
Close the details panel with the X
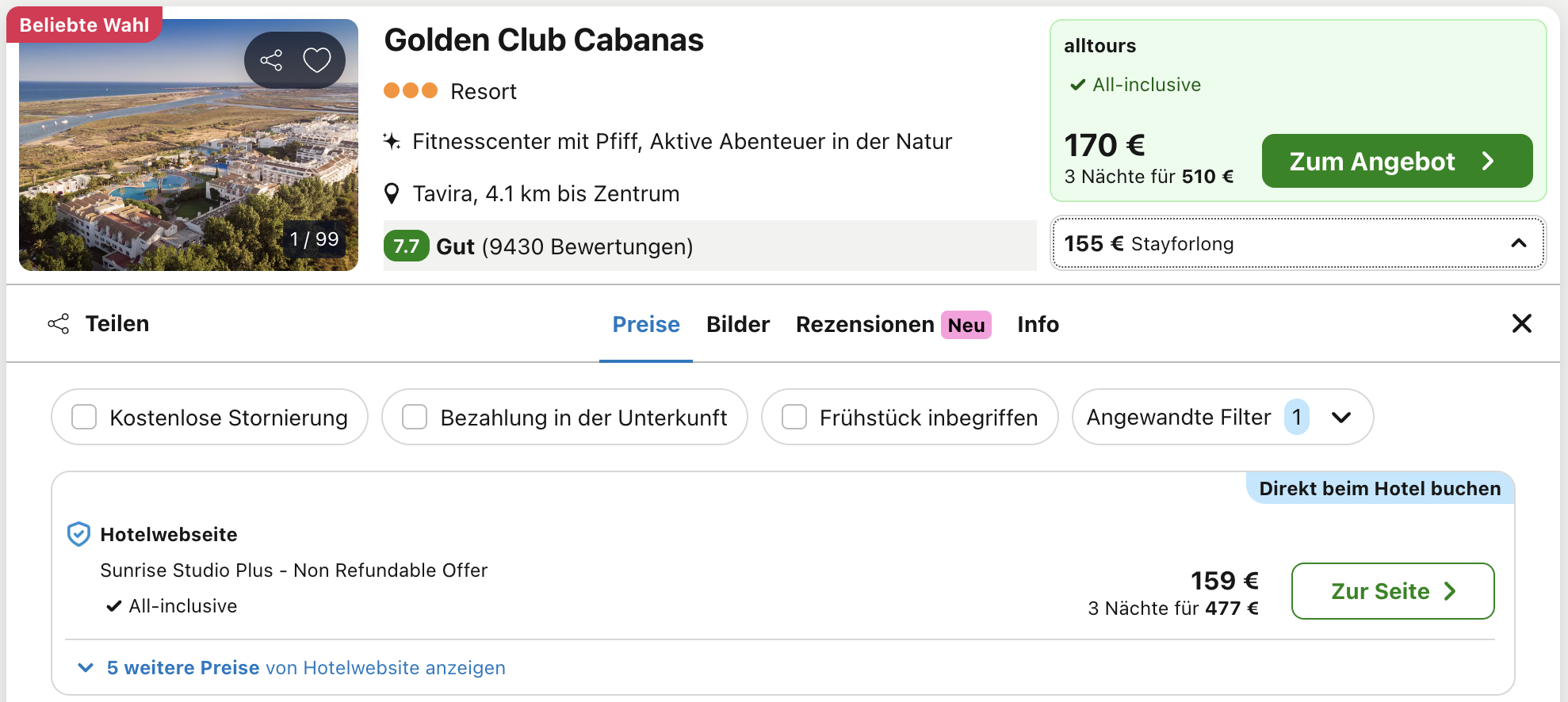click(1521, 323)
